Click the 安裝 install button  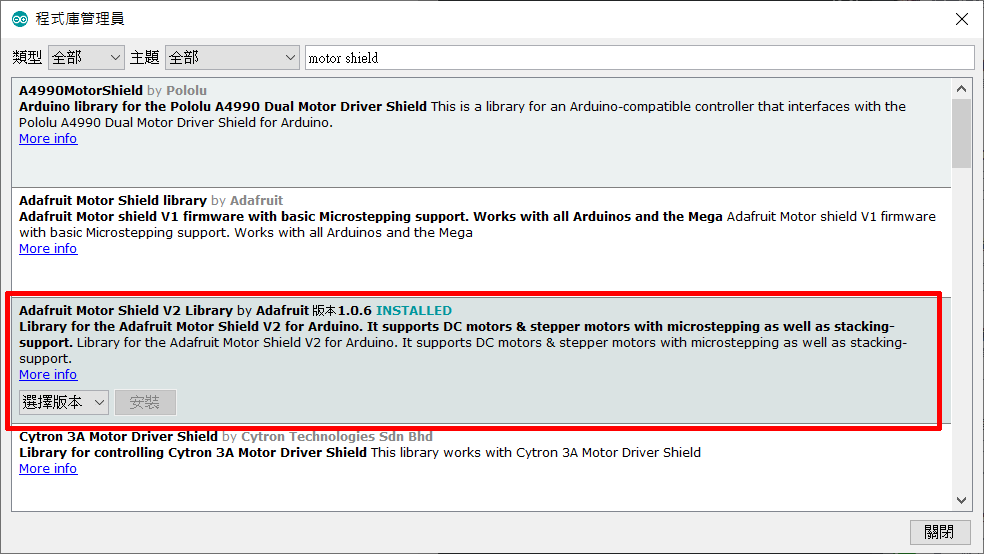pos(145,402)
